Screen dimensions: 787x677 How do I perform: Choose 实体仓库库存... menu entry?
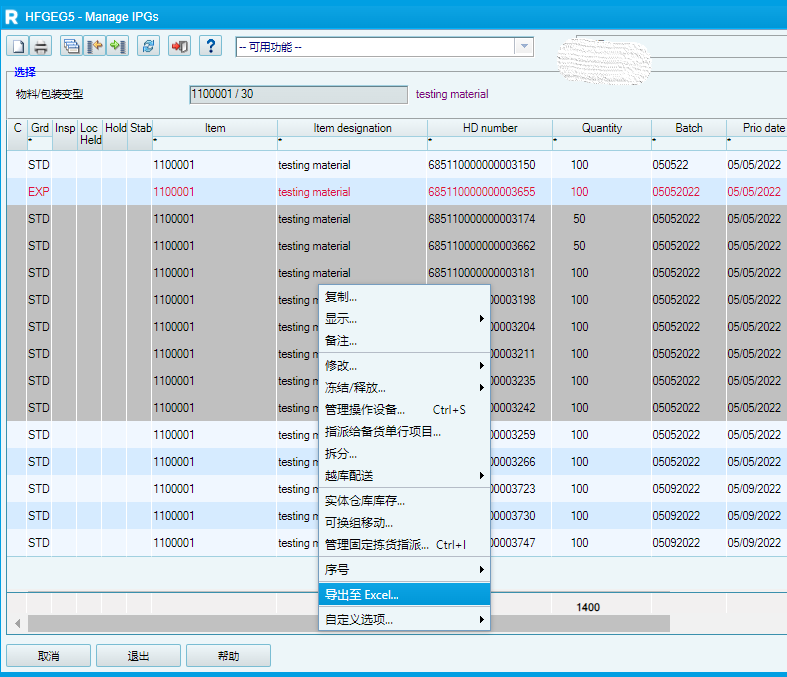point(405,501)
